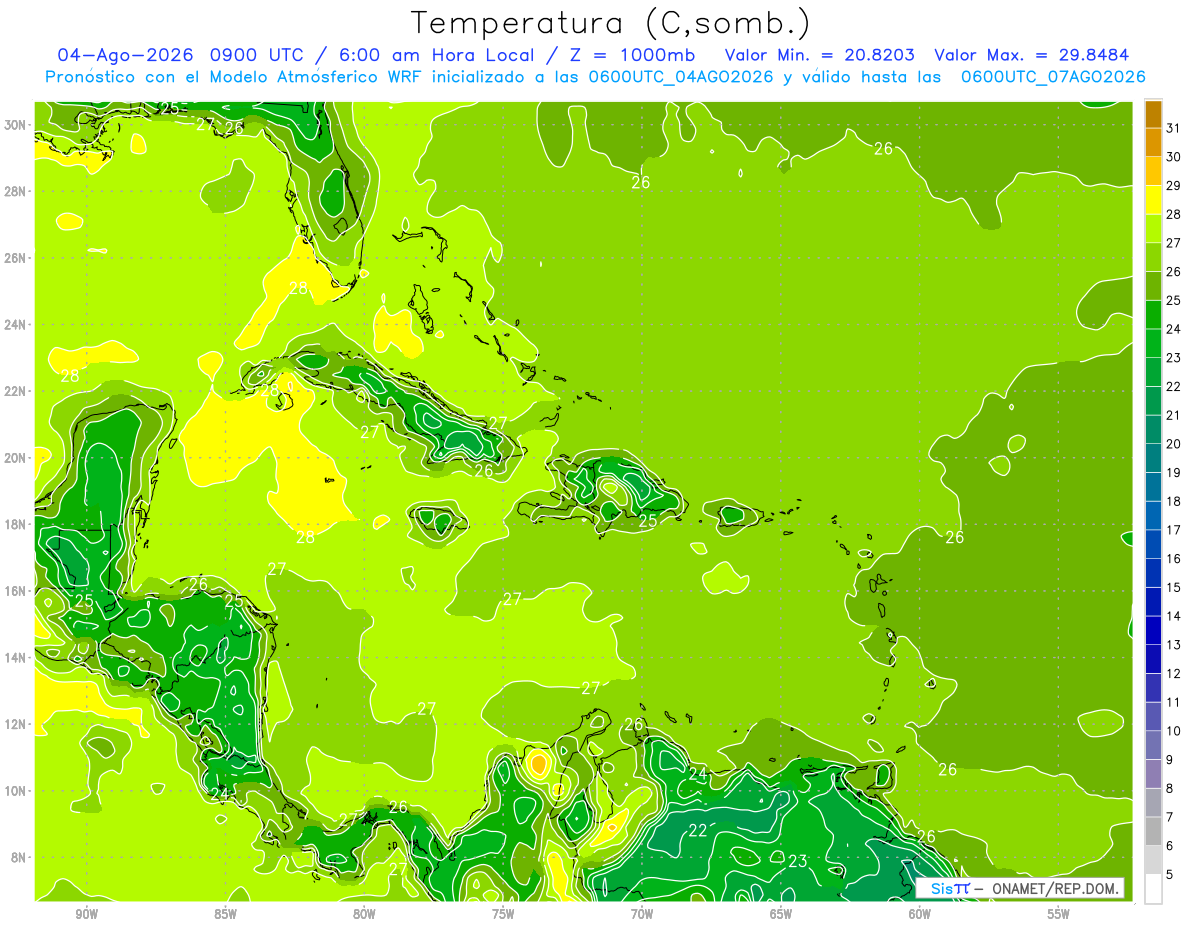
Task: Click legend label "7" on color scale
Action: pos(1170,817)
